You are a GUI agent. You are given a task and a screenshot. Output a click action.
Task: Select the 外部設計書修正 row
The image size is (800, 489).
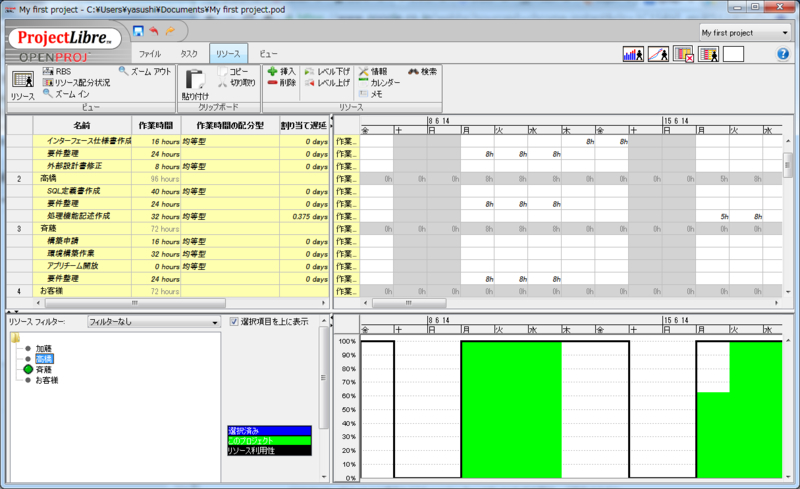click(x=168, y=166)
